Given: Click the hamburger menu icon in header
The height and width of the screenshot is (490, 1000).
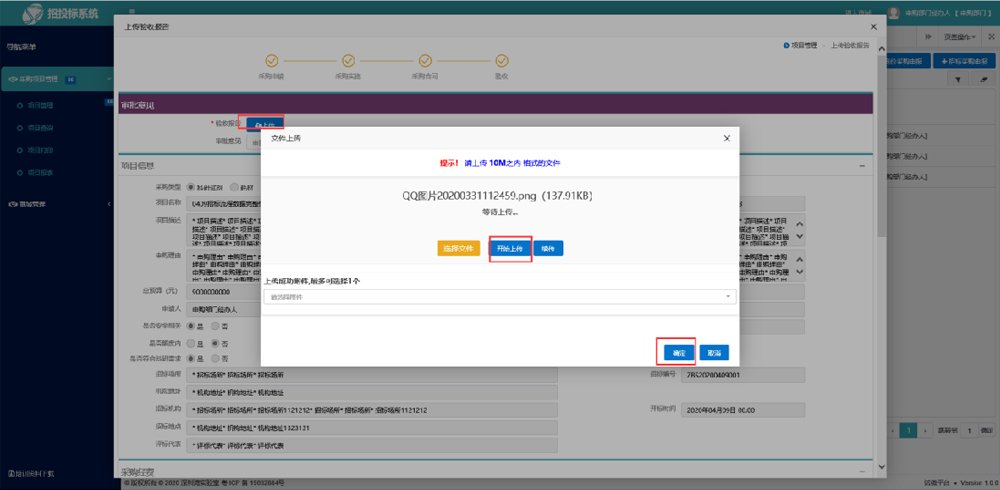Looking at the screenshot, I should 132,12.
